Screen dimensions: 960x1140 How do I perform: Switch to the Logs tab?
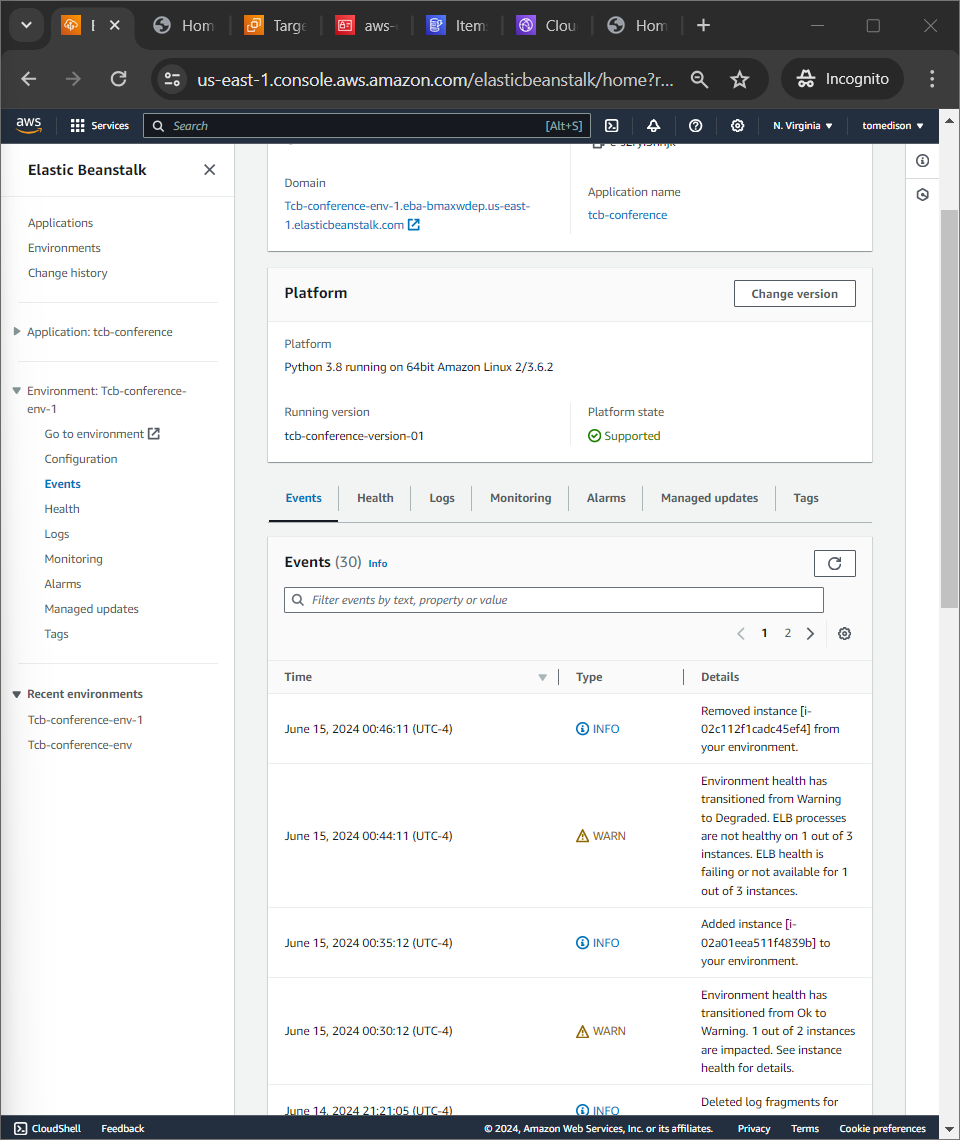(441, 498)
